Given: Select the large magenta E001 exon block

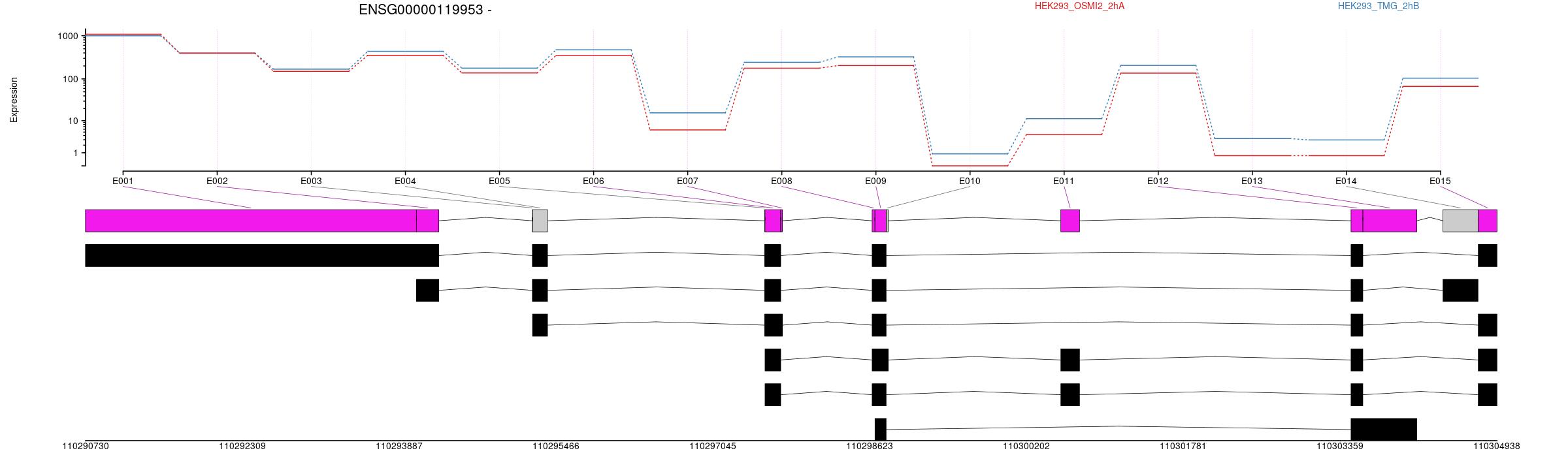Looking at the screenshot, I should pos(251,221).
